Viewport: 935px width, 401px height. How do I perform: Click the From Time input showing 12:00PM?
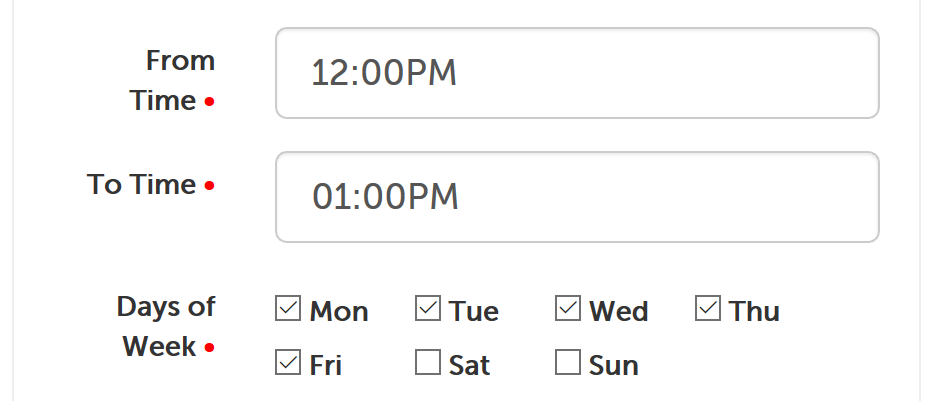577,73
